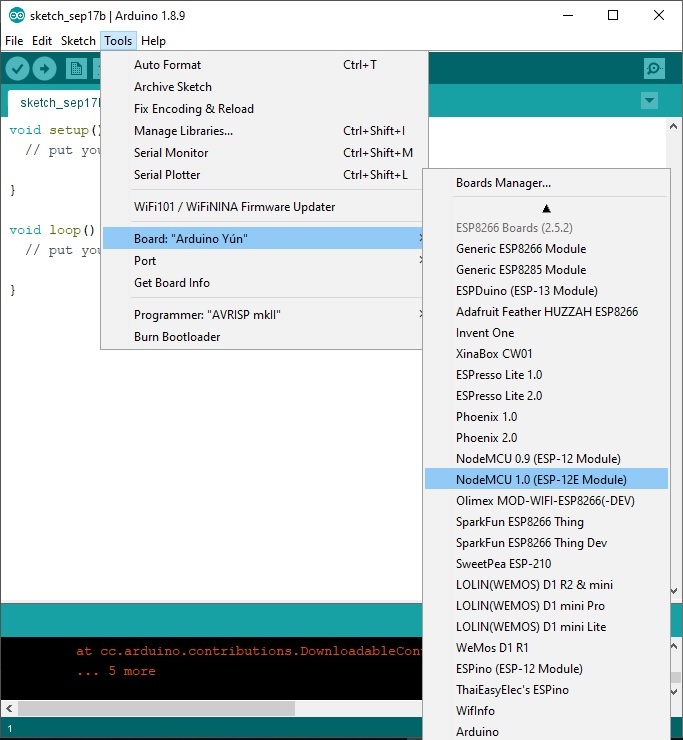Close the open Tools menu
Image resolution: width=683 pixels, height=740 pixels.
[118, 41]
